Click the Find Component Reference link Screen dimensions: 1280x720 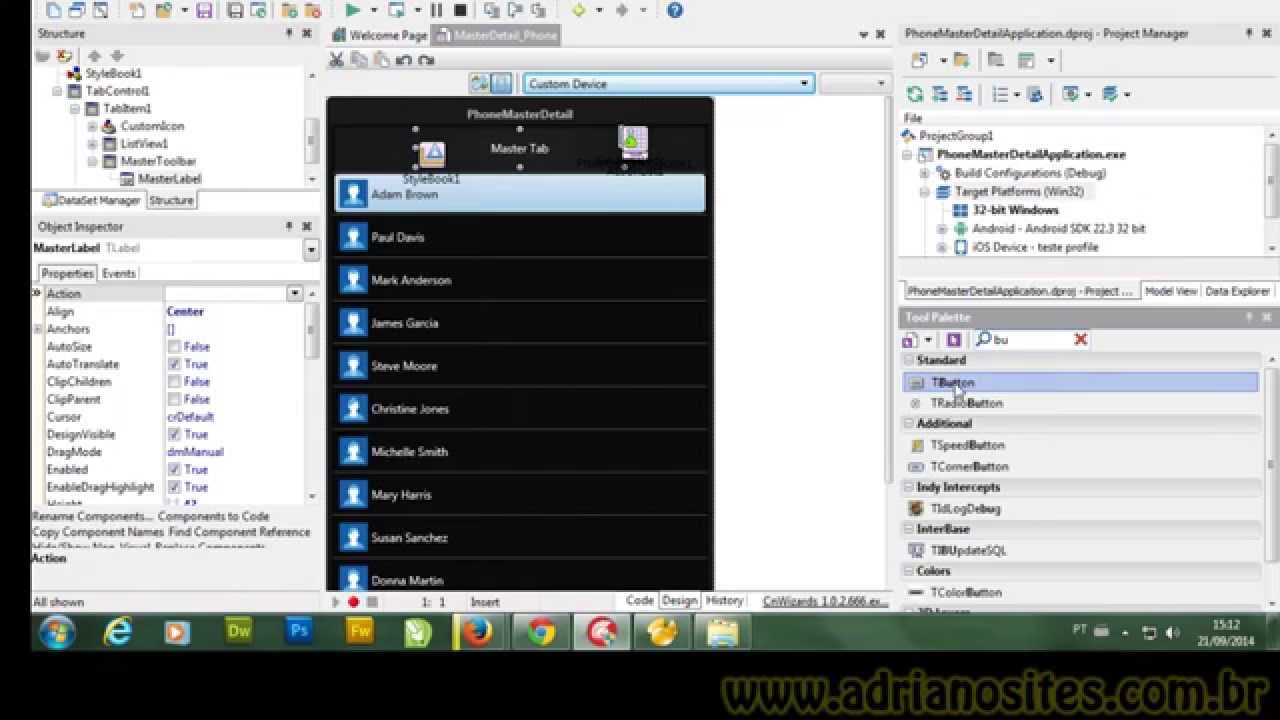click(x=239, y=532)
